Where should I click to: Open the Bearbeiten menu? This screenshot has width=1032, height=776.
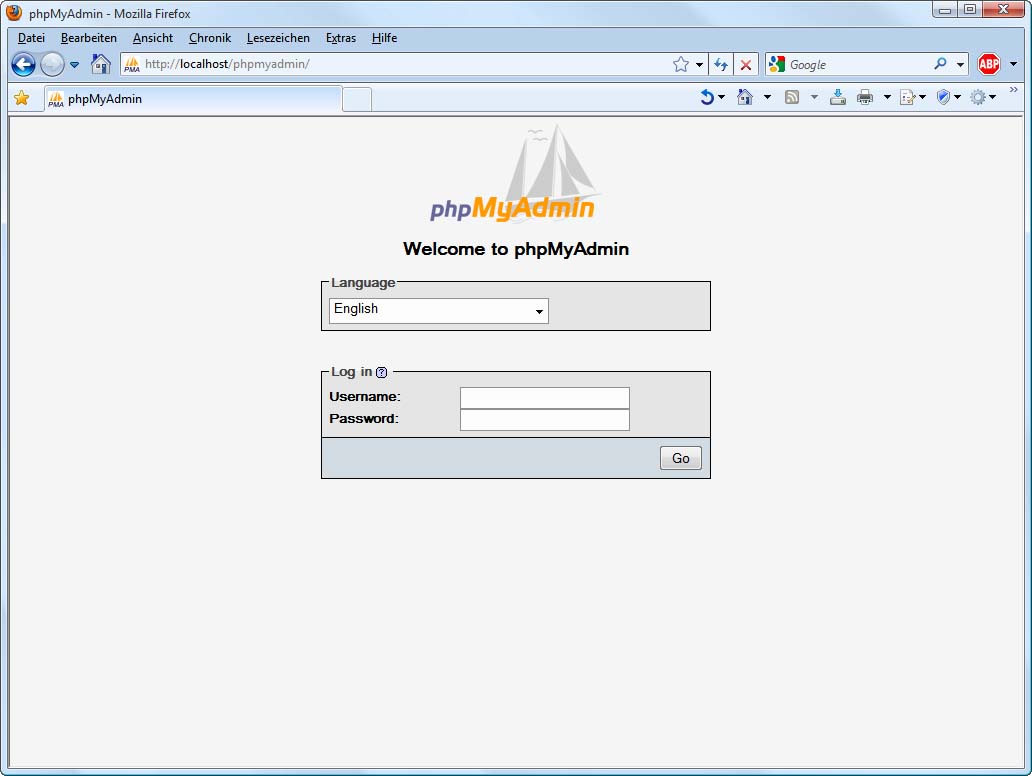[x=89, y=38]
